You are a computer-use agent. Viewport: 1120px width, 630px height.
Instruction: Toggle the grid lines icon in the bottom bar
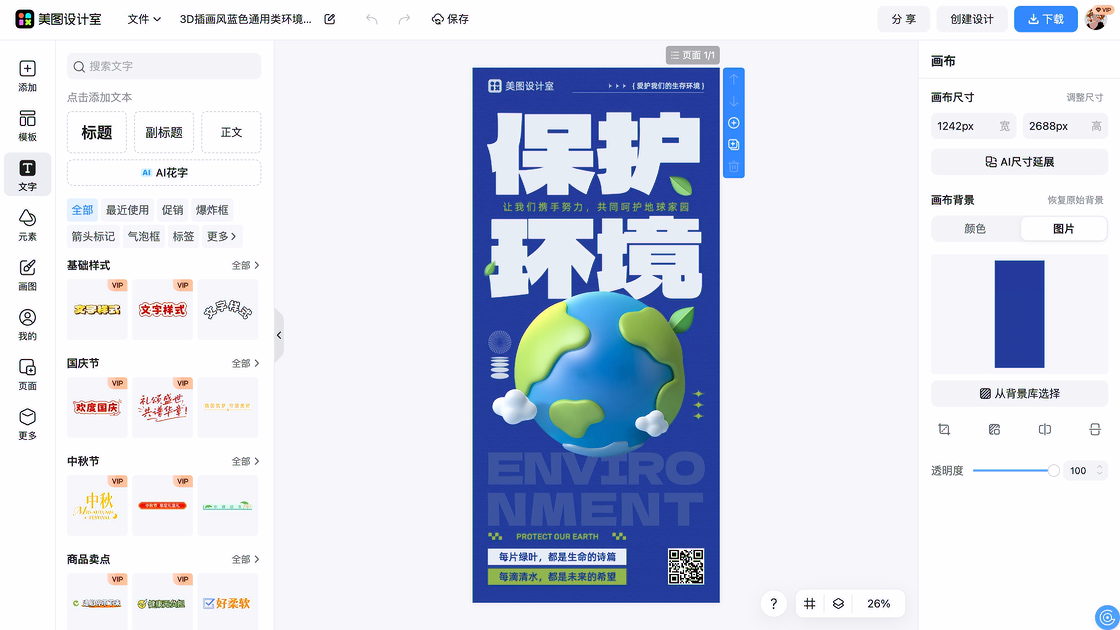tap(810, 604)
